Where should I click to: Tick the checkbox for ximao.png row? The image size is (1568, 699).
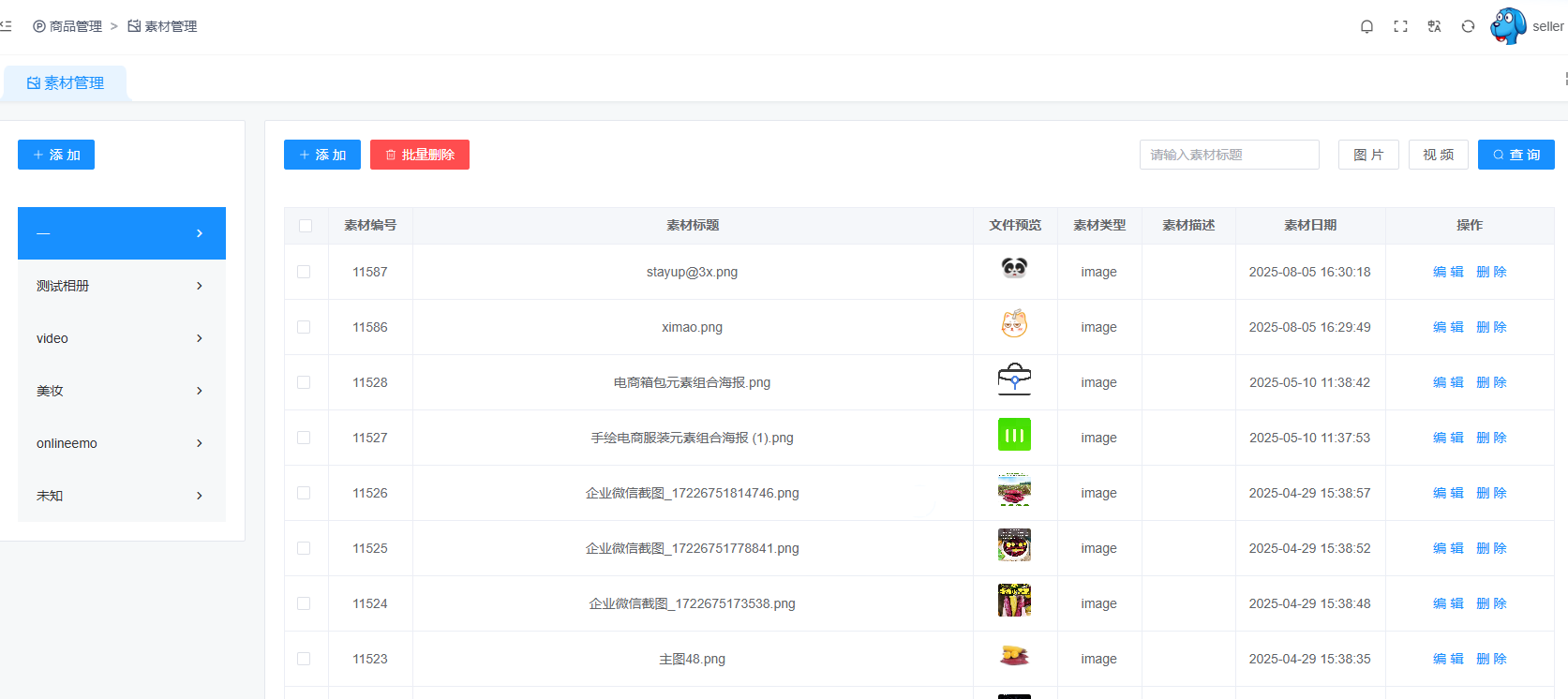pos(304,327)
